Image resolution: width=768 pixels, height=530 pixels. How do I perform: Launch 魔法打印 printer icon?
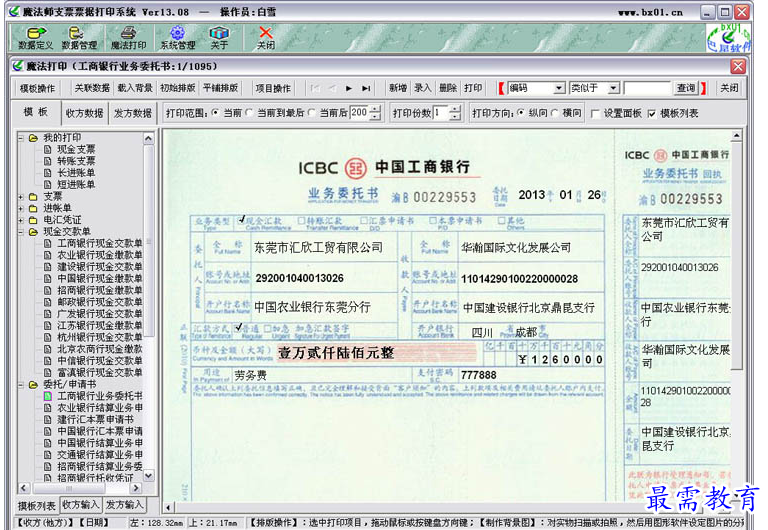(128, 38)
